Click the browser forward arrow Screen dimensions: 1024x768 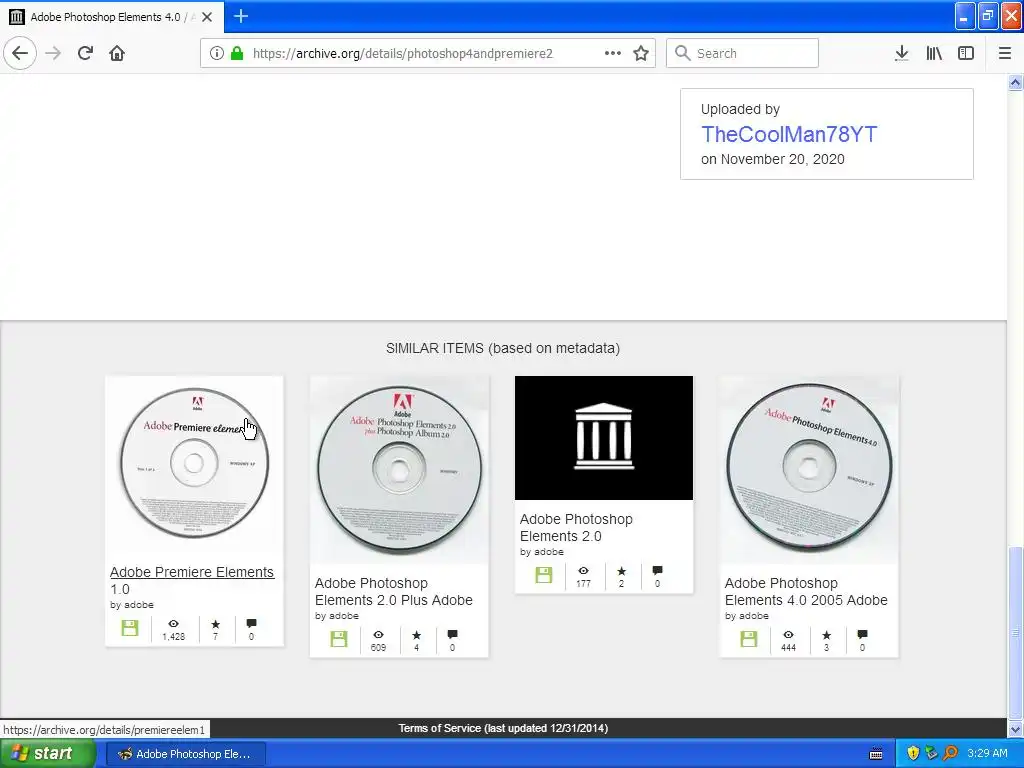[53, 53]
